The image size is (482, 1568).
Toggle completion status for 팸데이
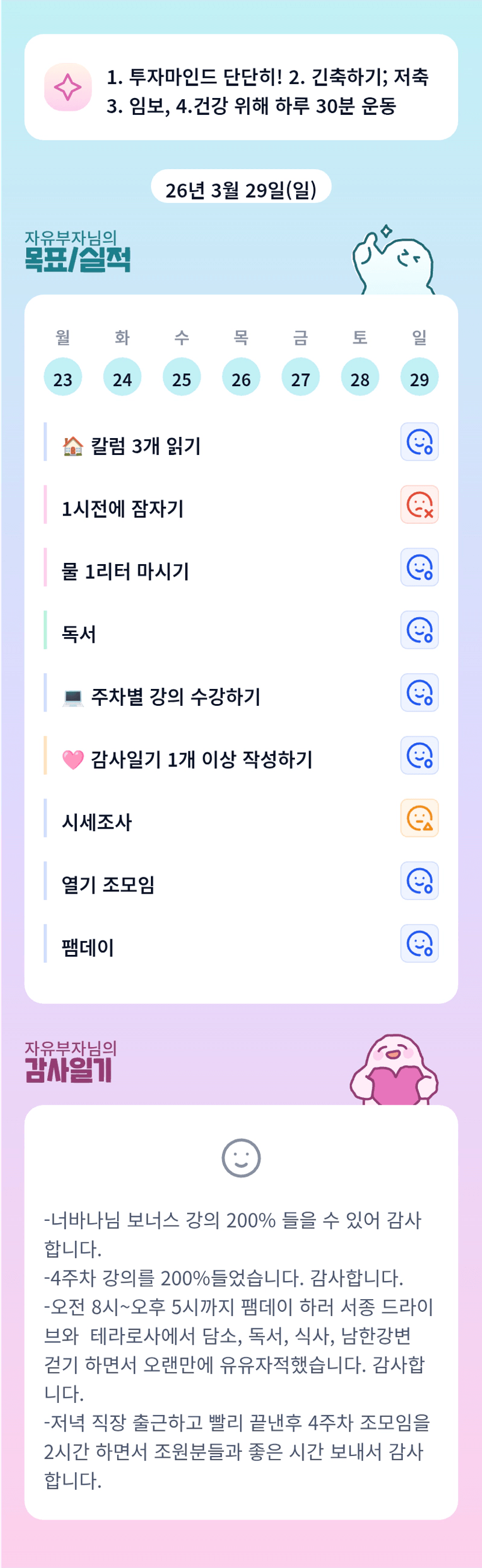(419, 943)
